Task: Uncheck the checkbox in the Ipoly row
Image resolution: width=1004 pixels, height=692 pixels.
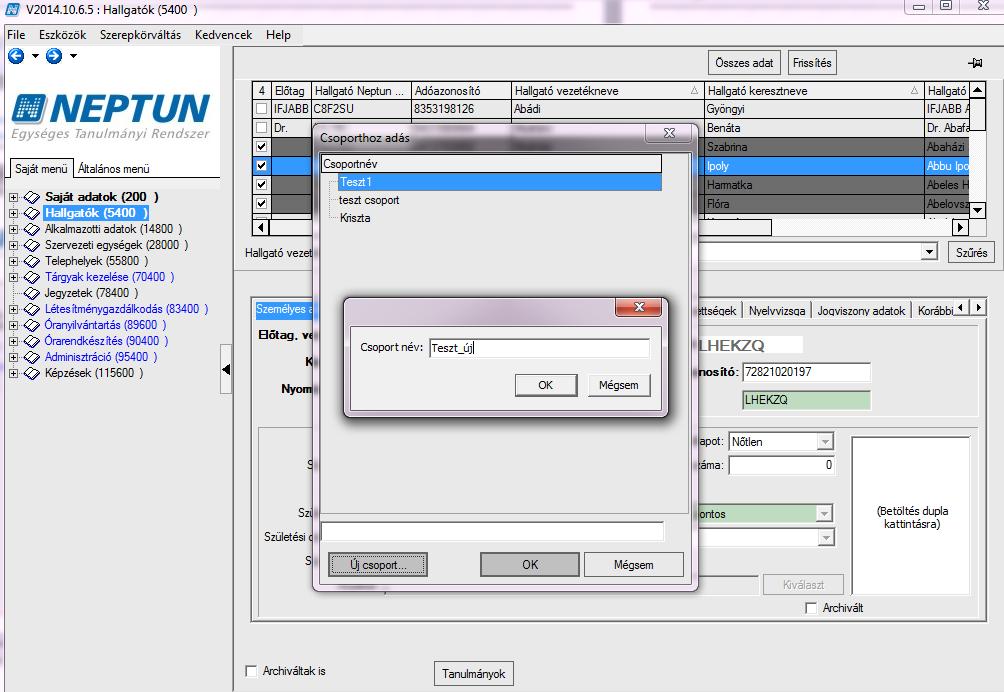Action: tap(261, 166)
